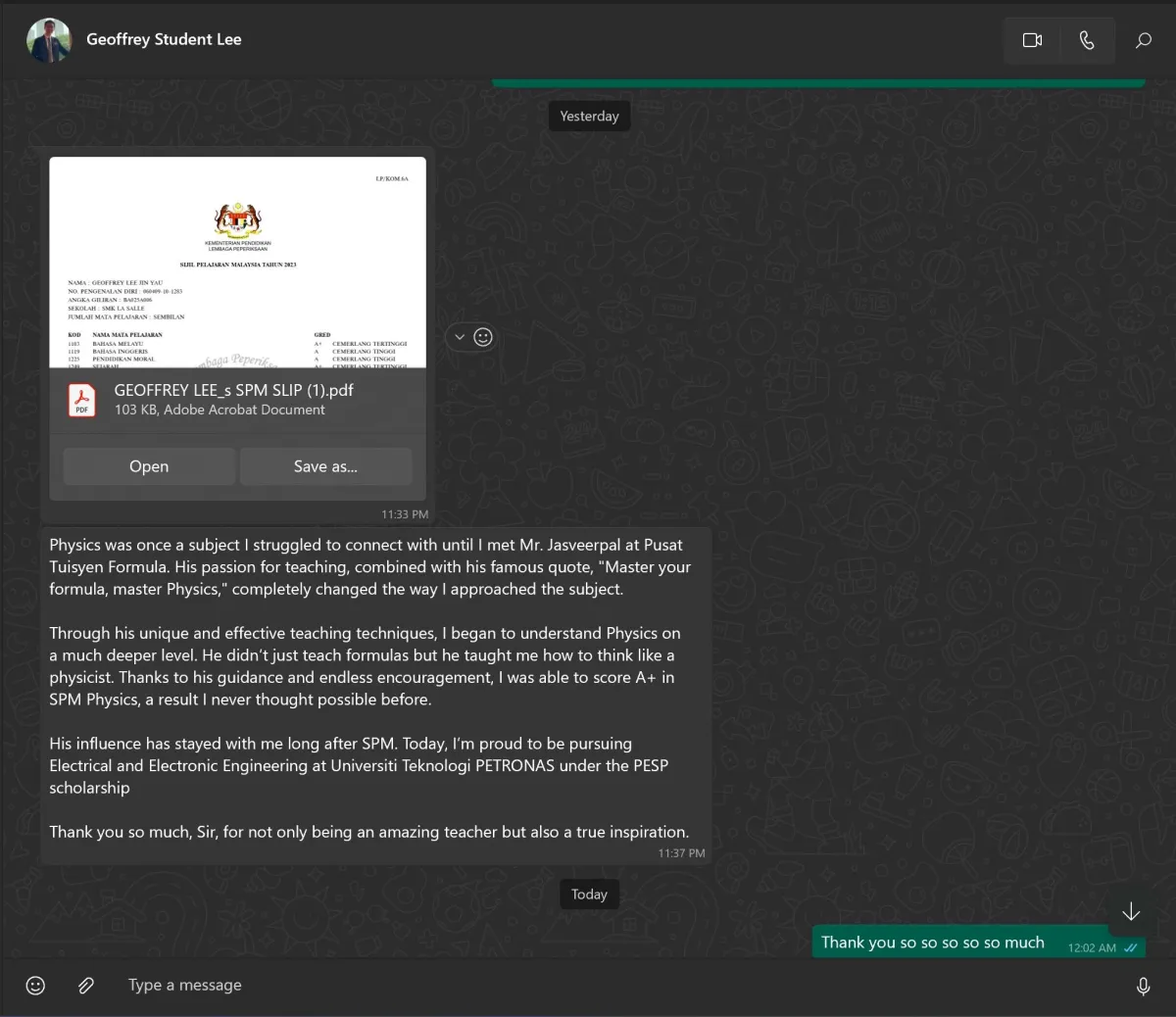
Task: Open contact info via Geoffrey Student Lee name
Action: [x=164, y=39]
